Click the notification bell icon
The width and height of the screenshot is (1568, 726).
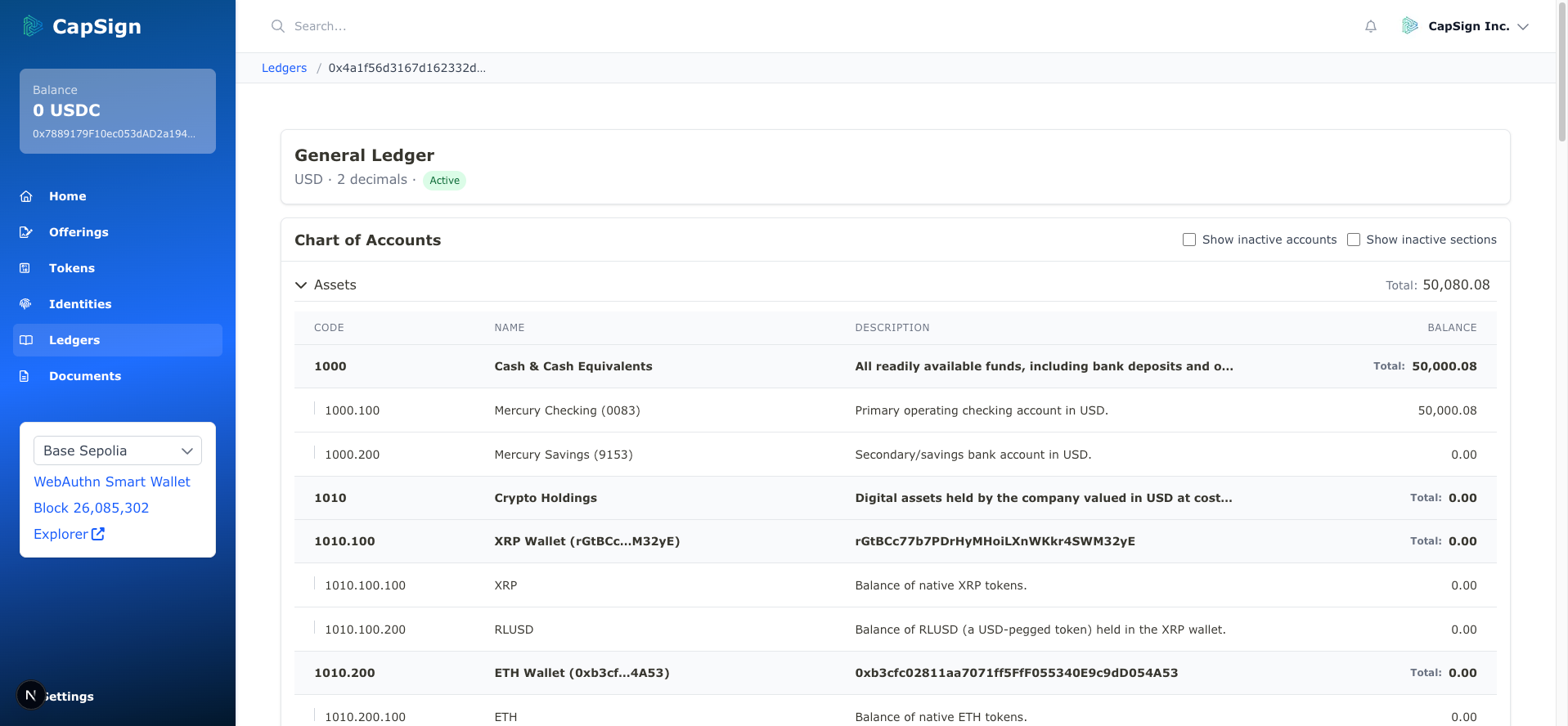(x=1371, y=26)
